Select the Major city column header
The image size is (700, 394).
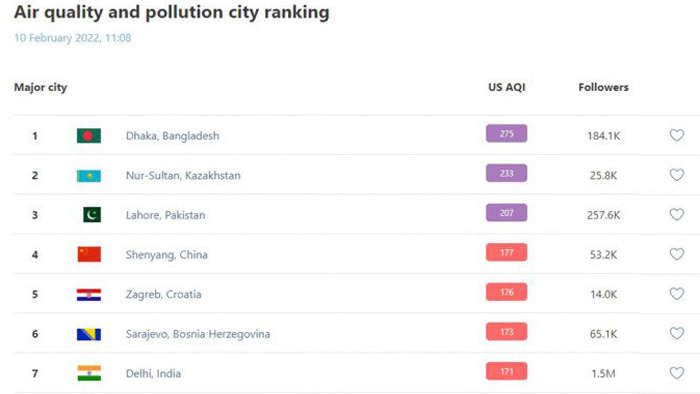(41, 87)
